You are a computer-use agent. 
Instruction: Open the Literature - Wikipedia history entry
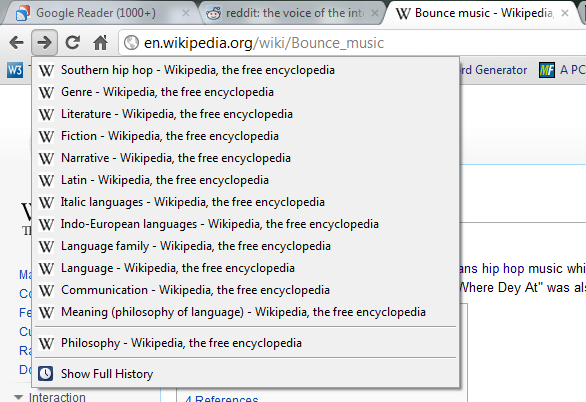coord(246,114)
